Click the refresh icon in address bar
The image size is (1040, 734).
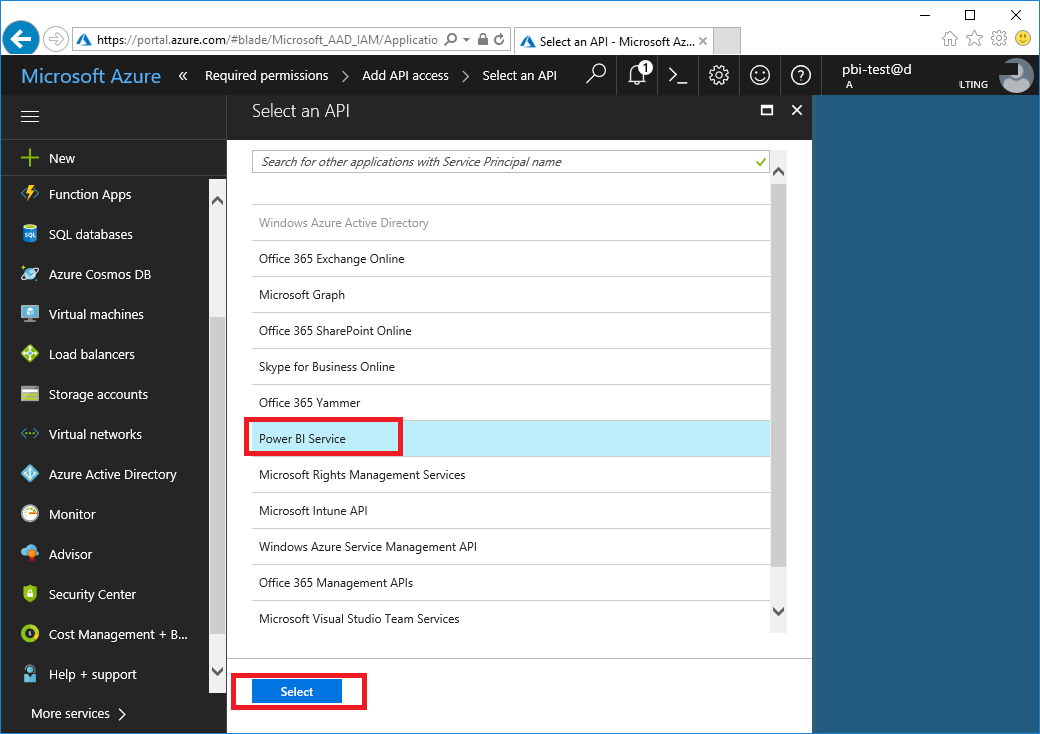499,40
